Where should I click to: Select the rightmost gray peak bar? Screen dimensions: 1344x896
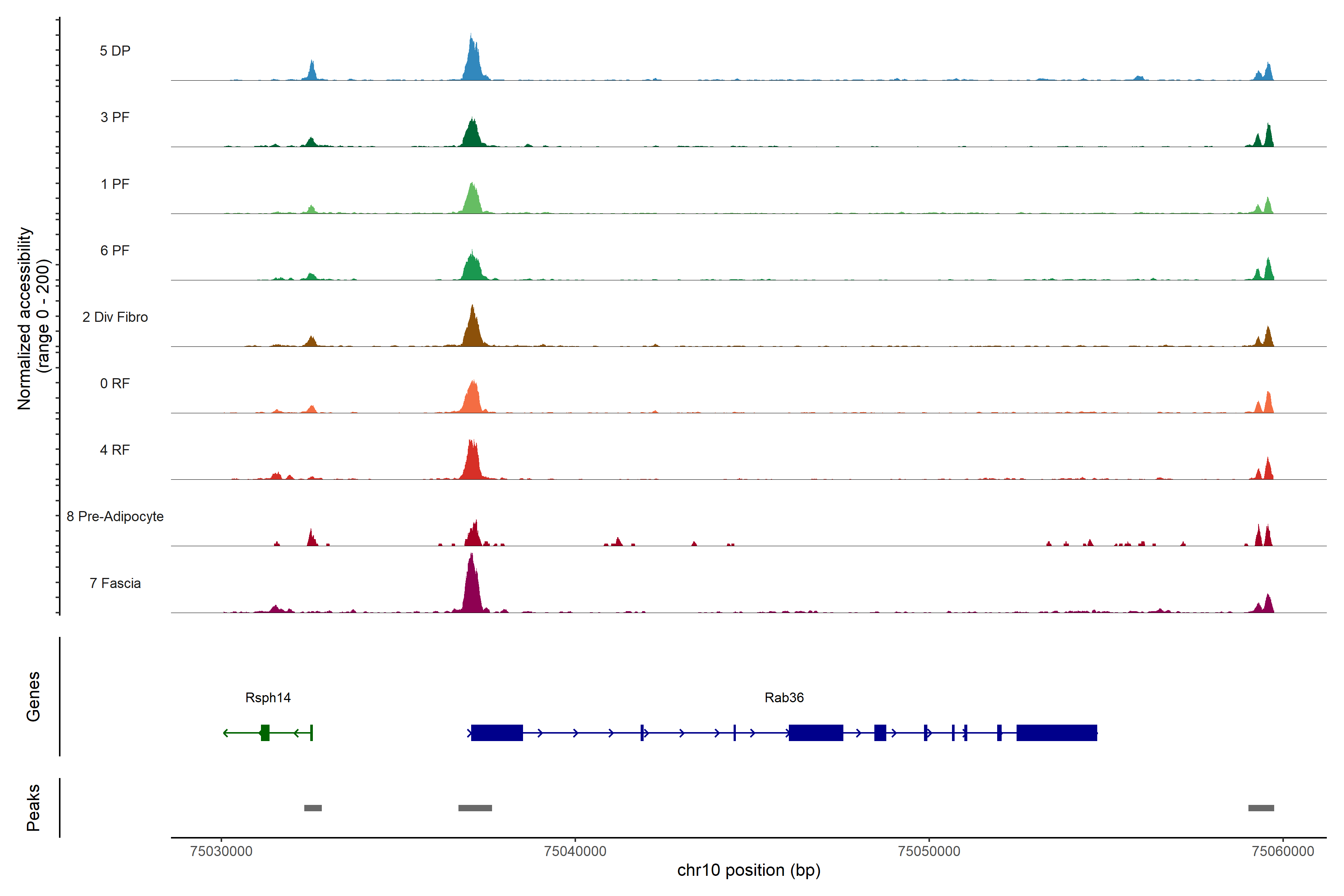click(x=1261, y=808)
